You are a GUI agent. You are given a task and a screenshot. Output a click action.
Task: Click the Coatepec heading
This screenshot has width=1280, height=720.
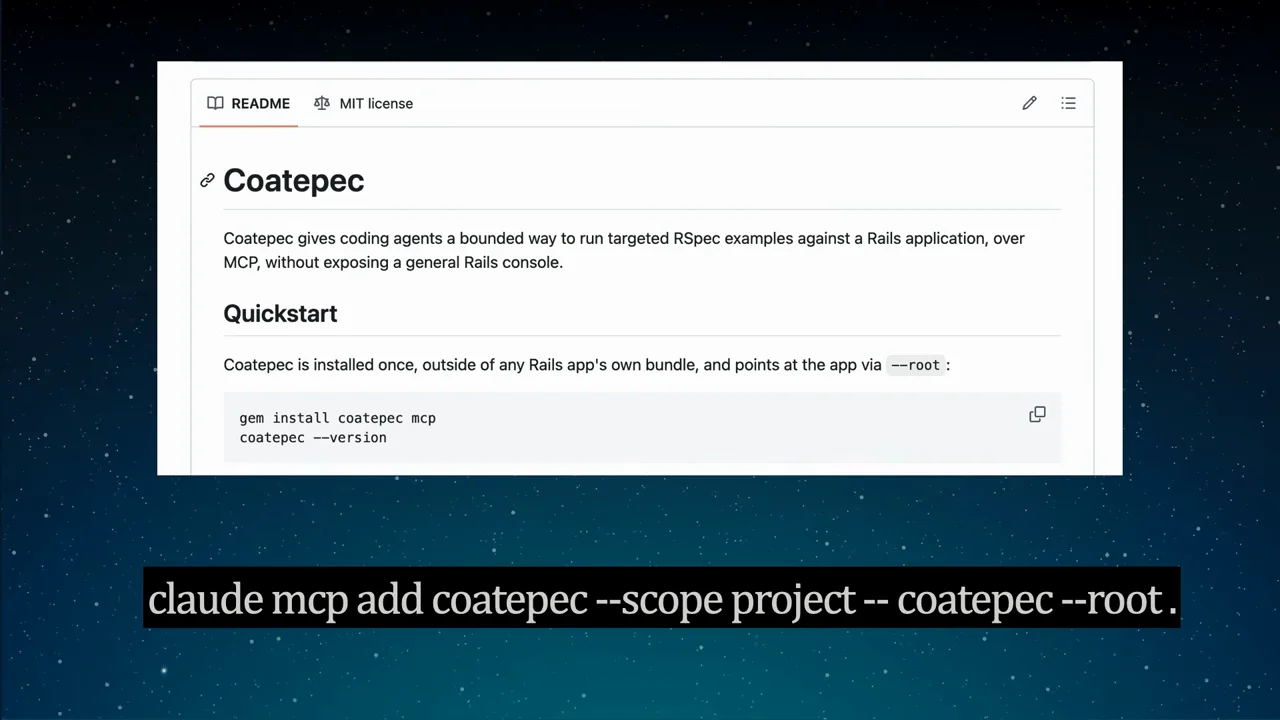pyautogui.click(x=294, y=180)
